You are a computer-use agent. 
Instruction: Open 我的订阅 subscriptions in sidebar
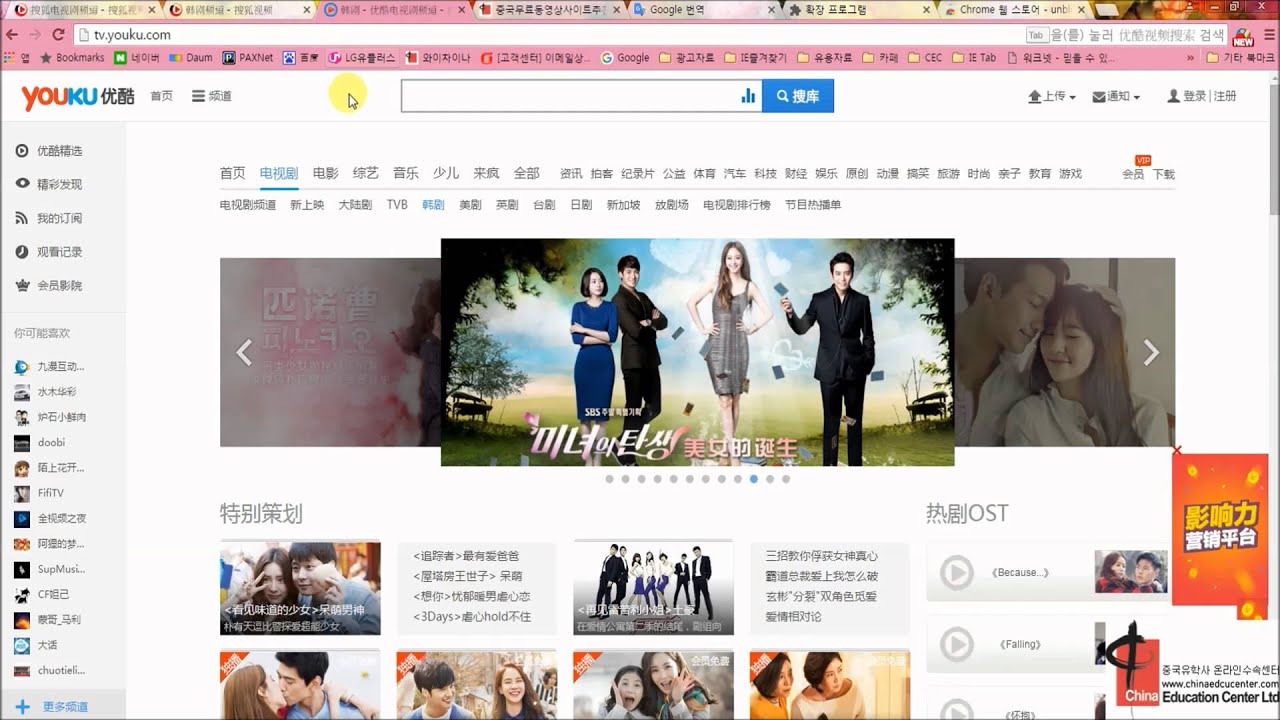(x=59, y=218)
